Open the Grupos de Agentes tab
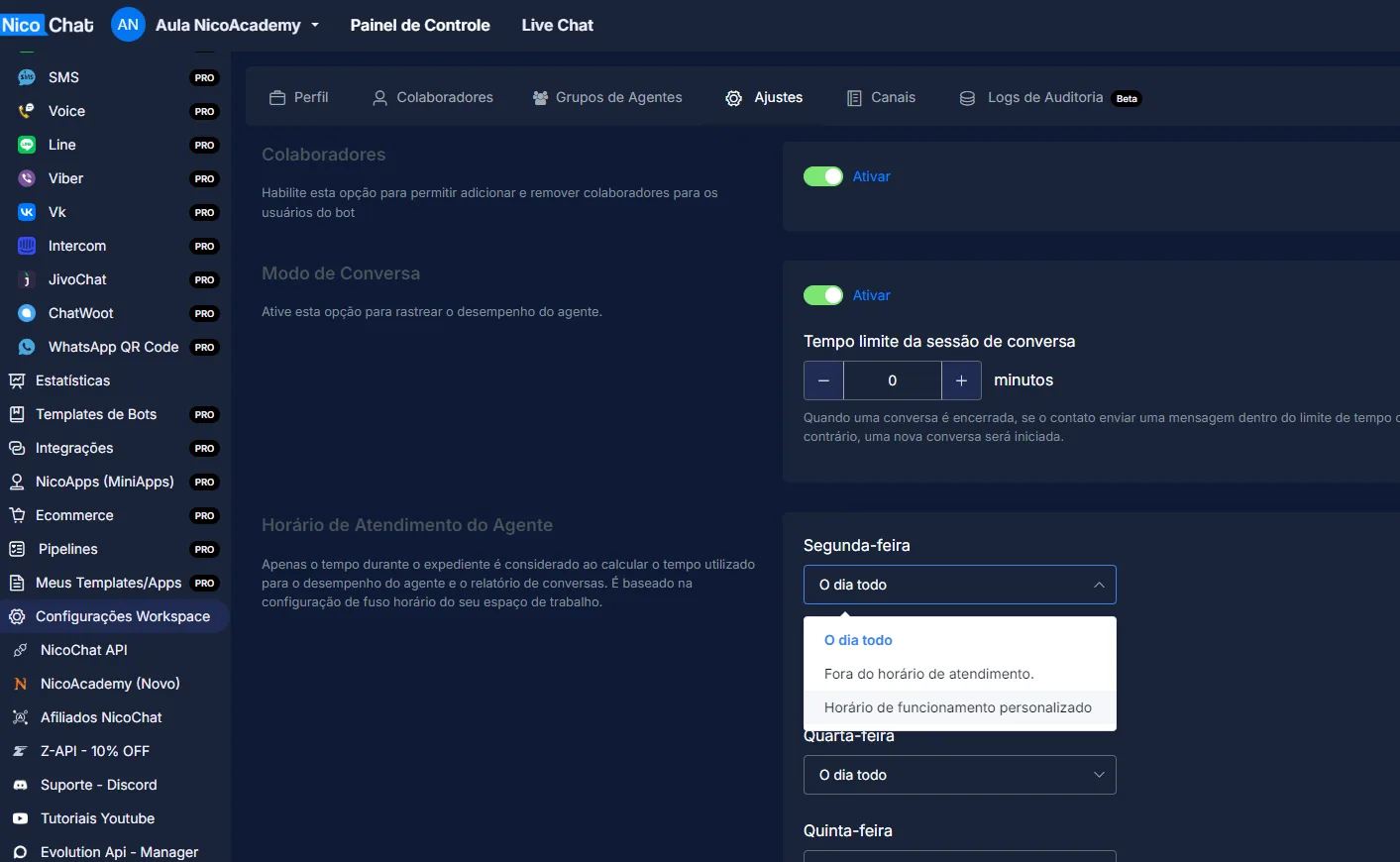Viewport: 1400px width, 862px height. (607, 97)
